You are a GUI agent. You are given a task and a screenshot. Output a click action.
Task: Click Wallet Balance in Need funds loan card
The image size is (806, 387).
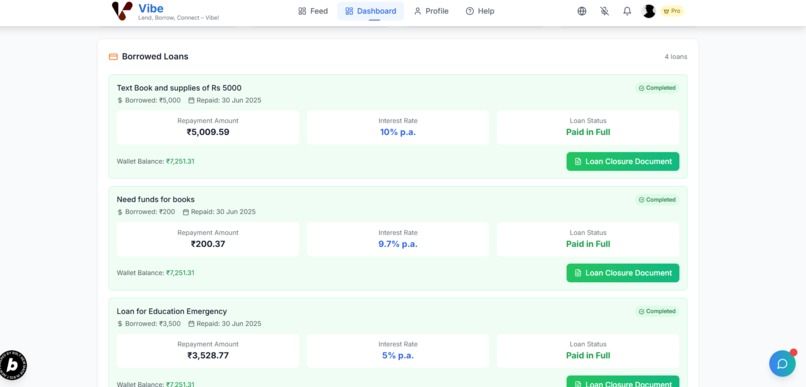pos(155,273)
